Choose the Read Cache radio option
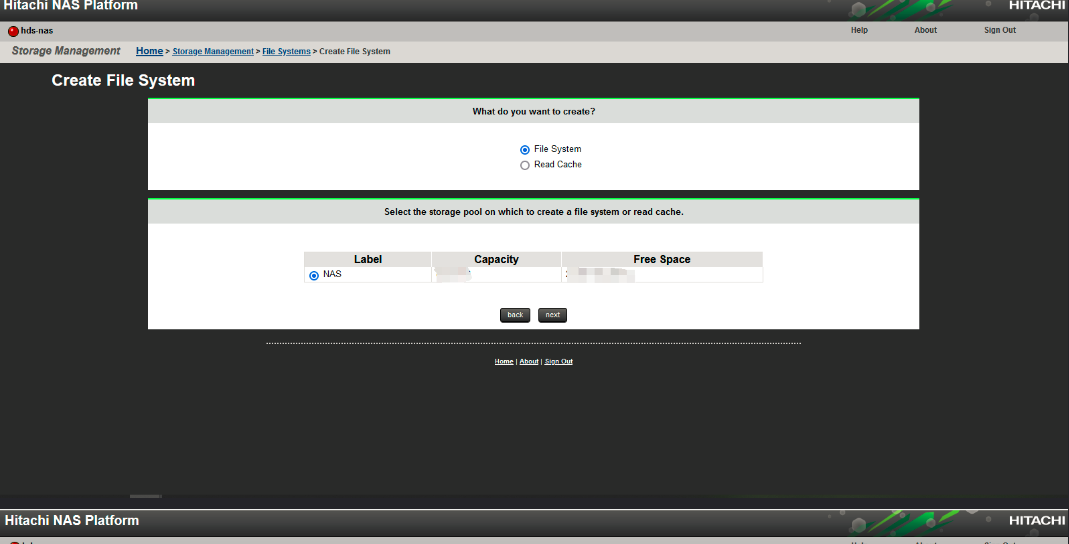 [x=524, y=165]
